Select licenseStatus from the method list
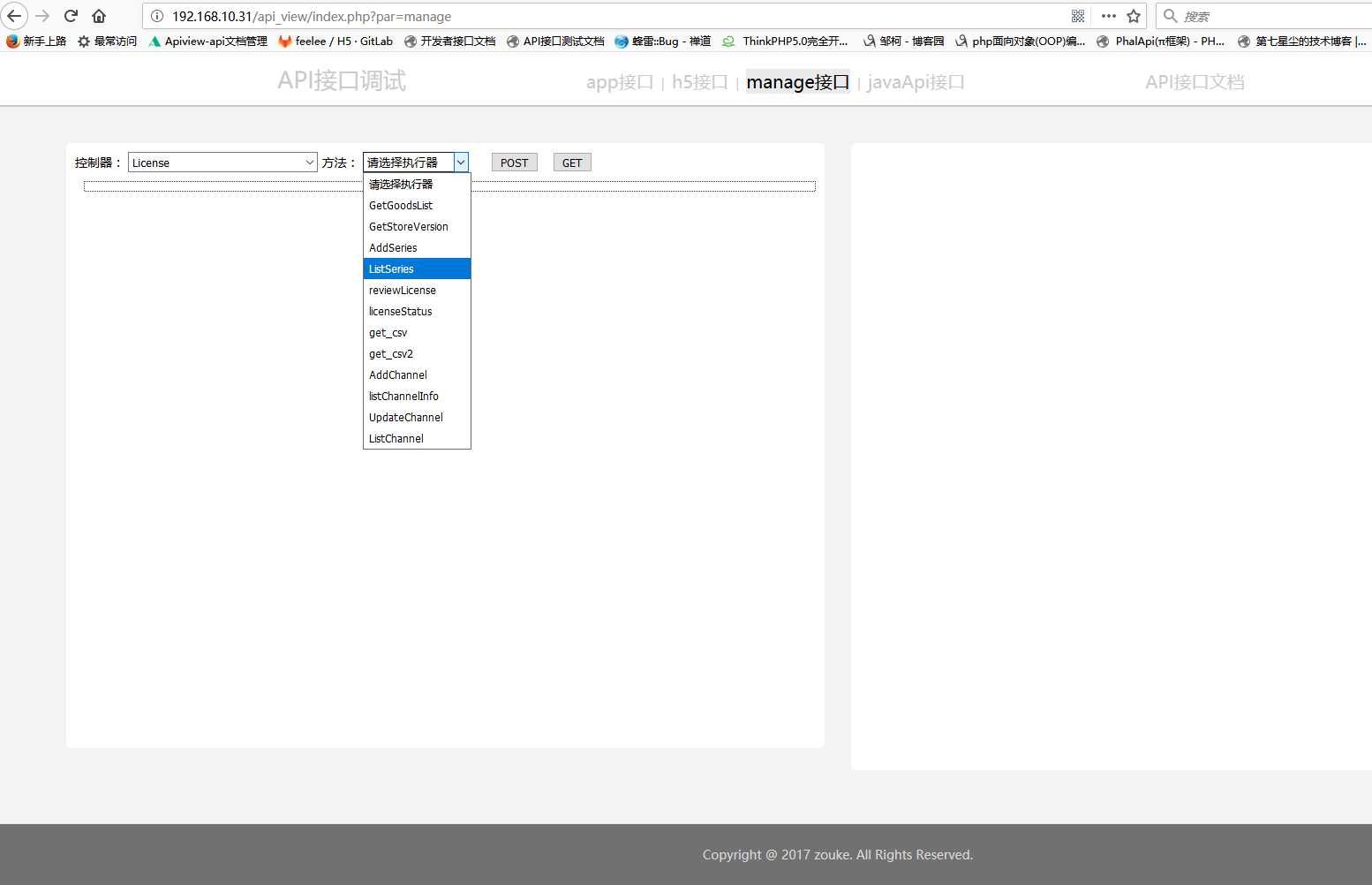The height and width of the screenshot is (885, 1372). (417, 311)
